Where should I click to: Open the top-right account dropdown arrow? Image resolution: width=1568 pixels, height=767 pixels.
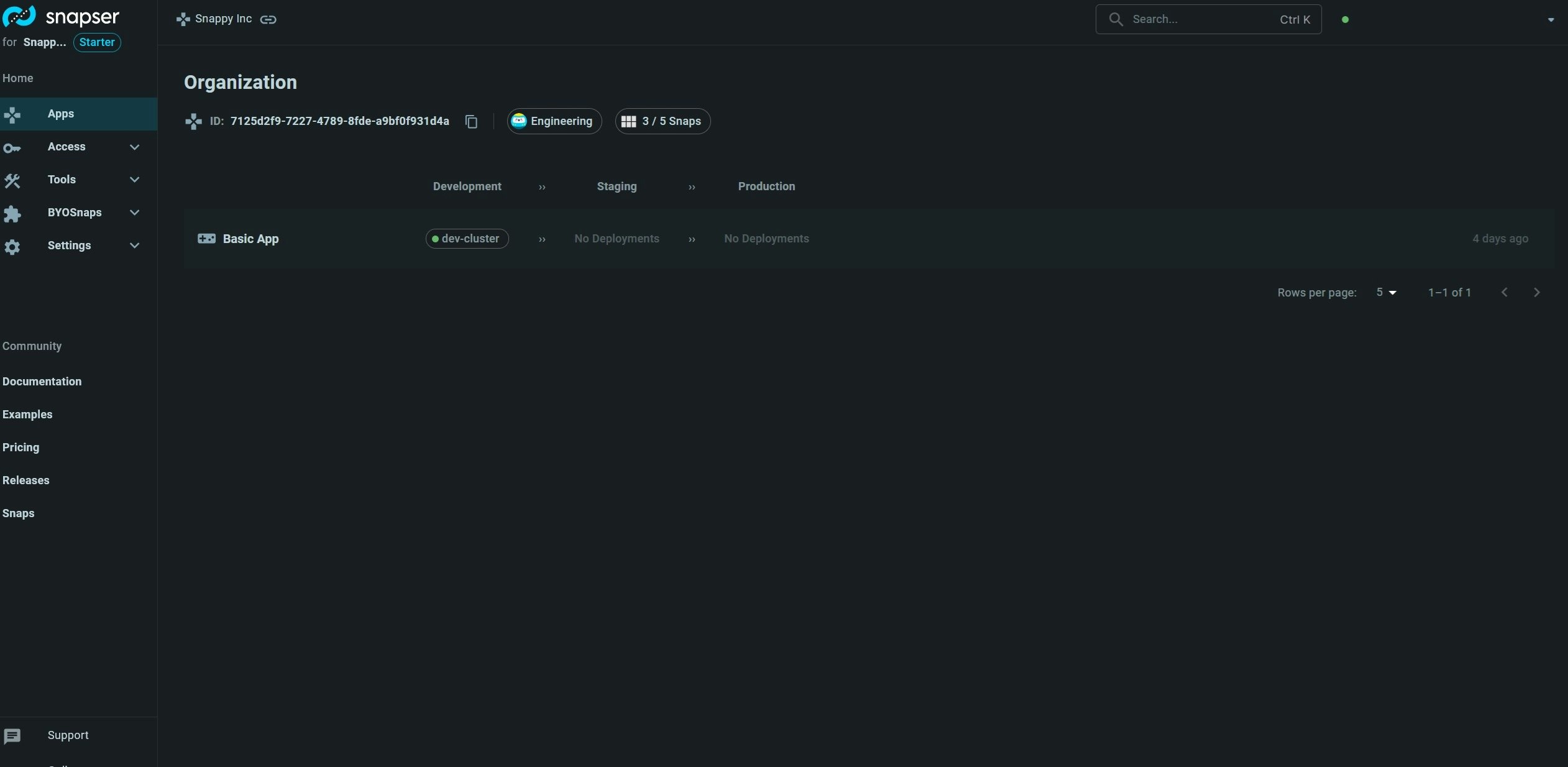pos(1551,20)
